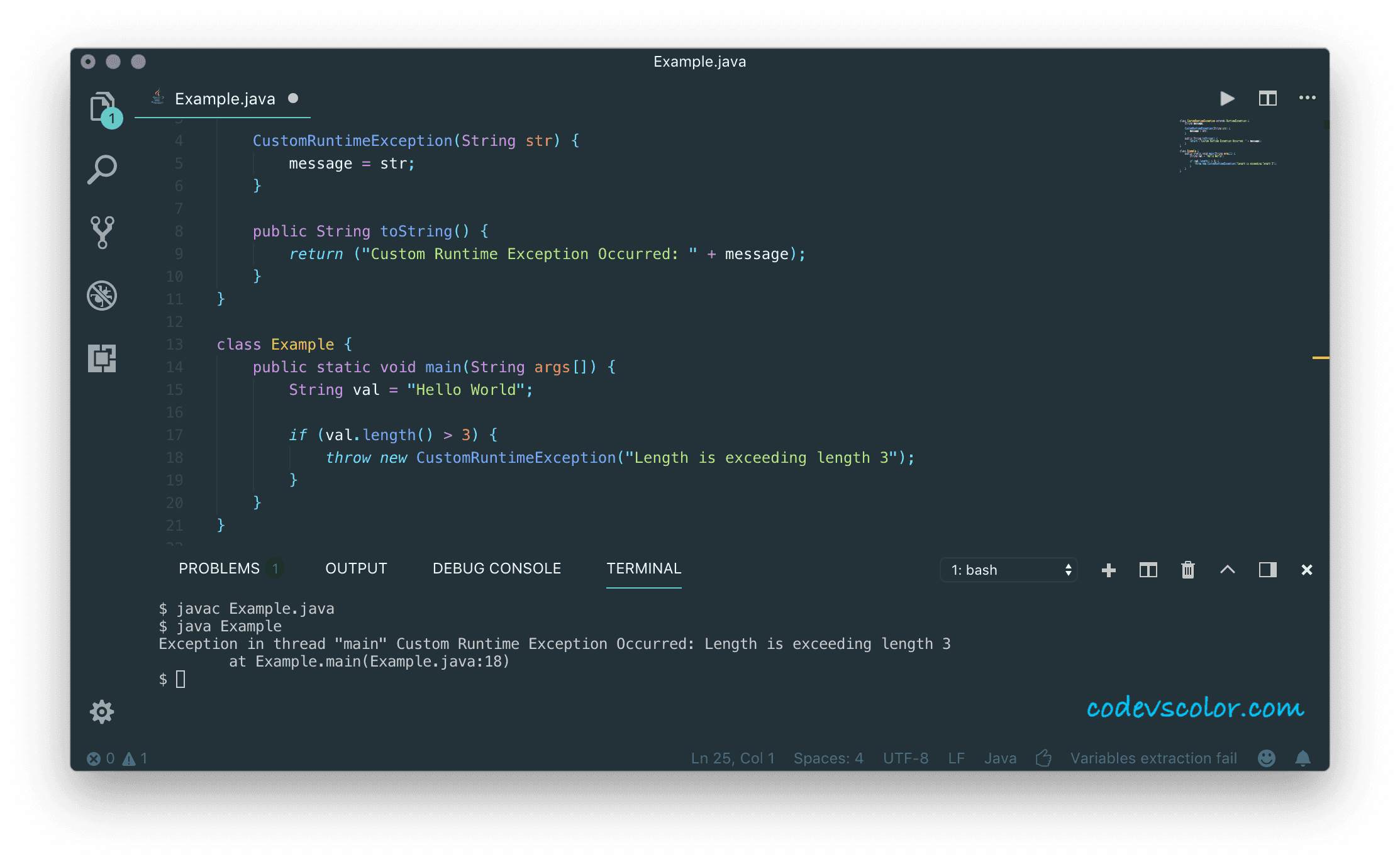Toggle feedback smiley in status bar
Image resolution: width=1400 pixels, height=864 pixels.
(1266, 758)
